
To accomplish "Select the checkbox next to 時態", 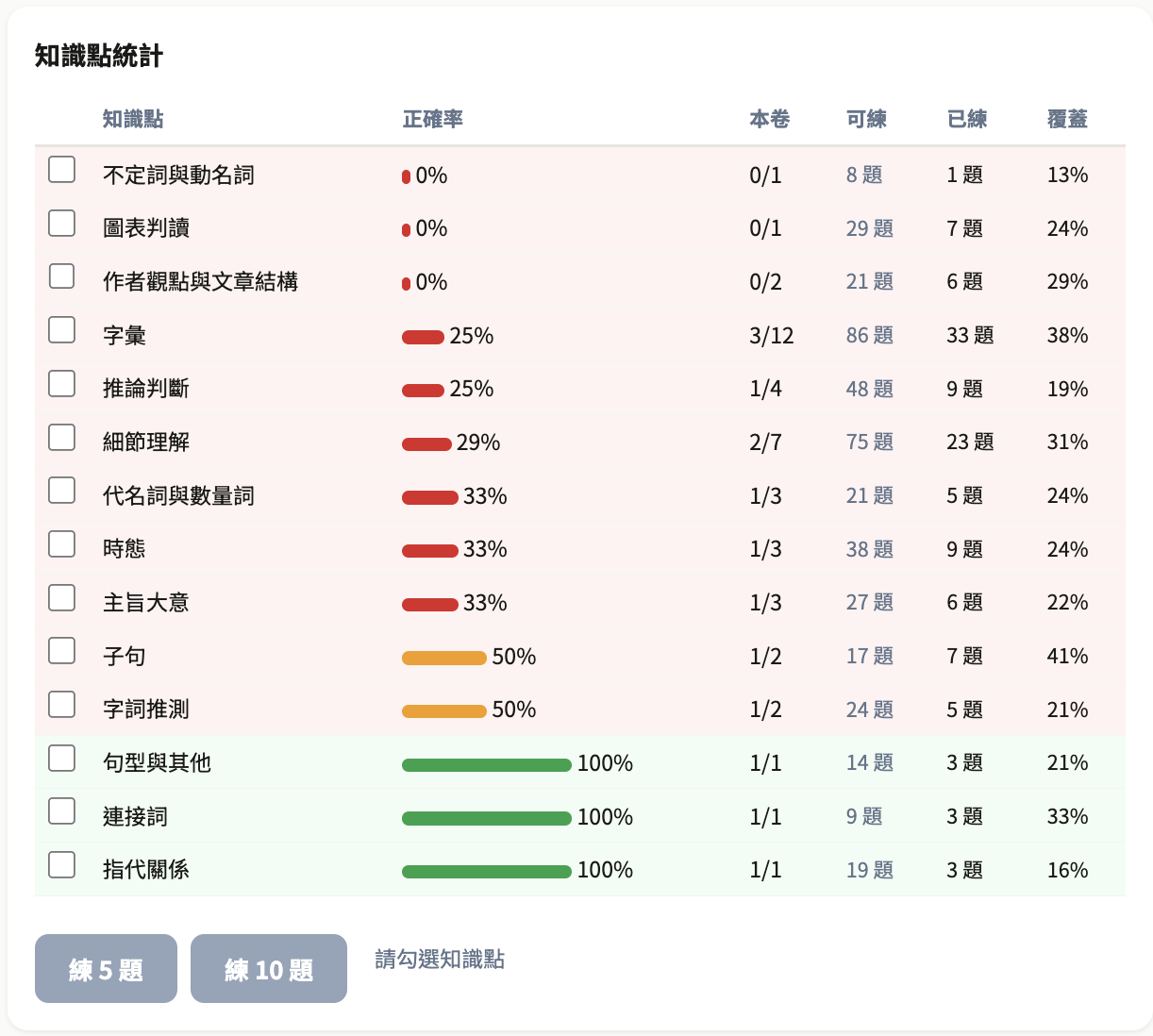I will 61,543.
